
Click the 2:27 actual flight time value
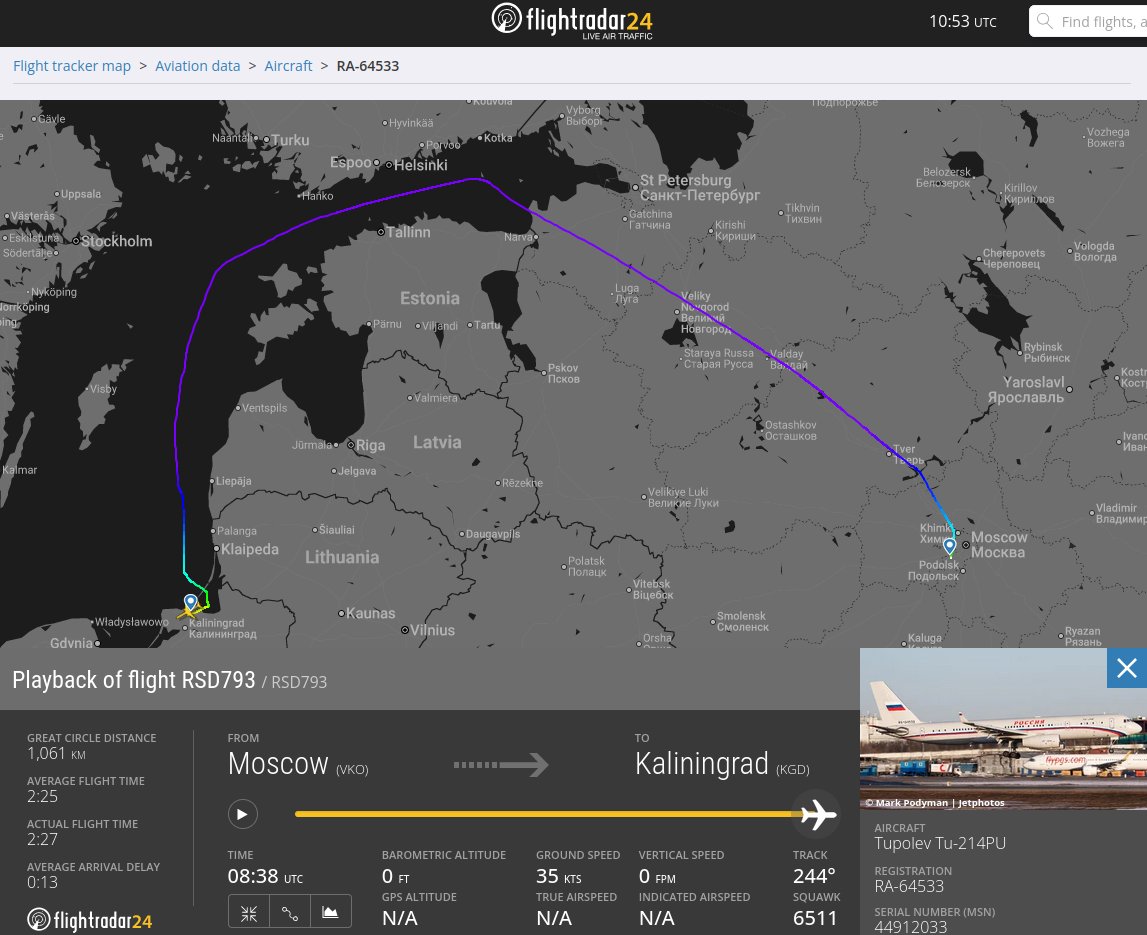point(42,839)
